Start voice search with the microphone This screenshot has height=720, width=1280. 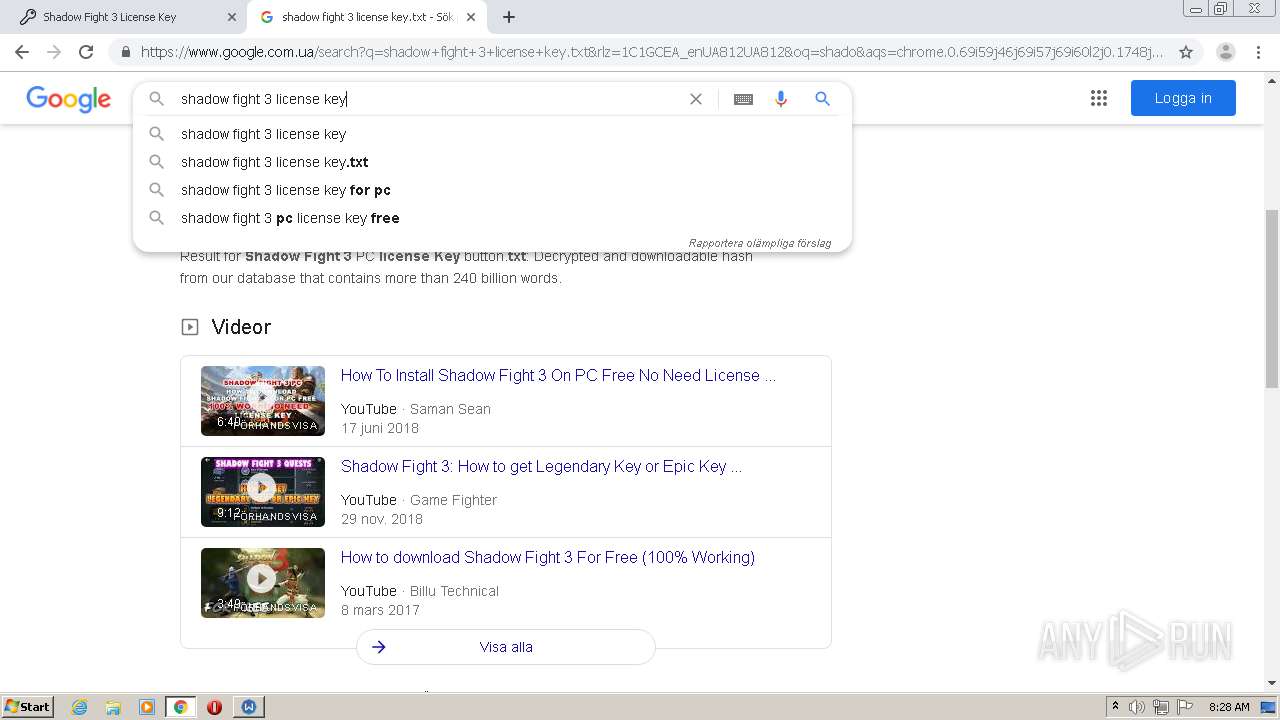[x=781, y=99]
